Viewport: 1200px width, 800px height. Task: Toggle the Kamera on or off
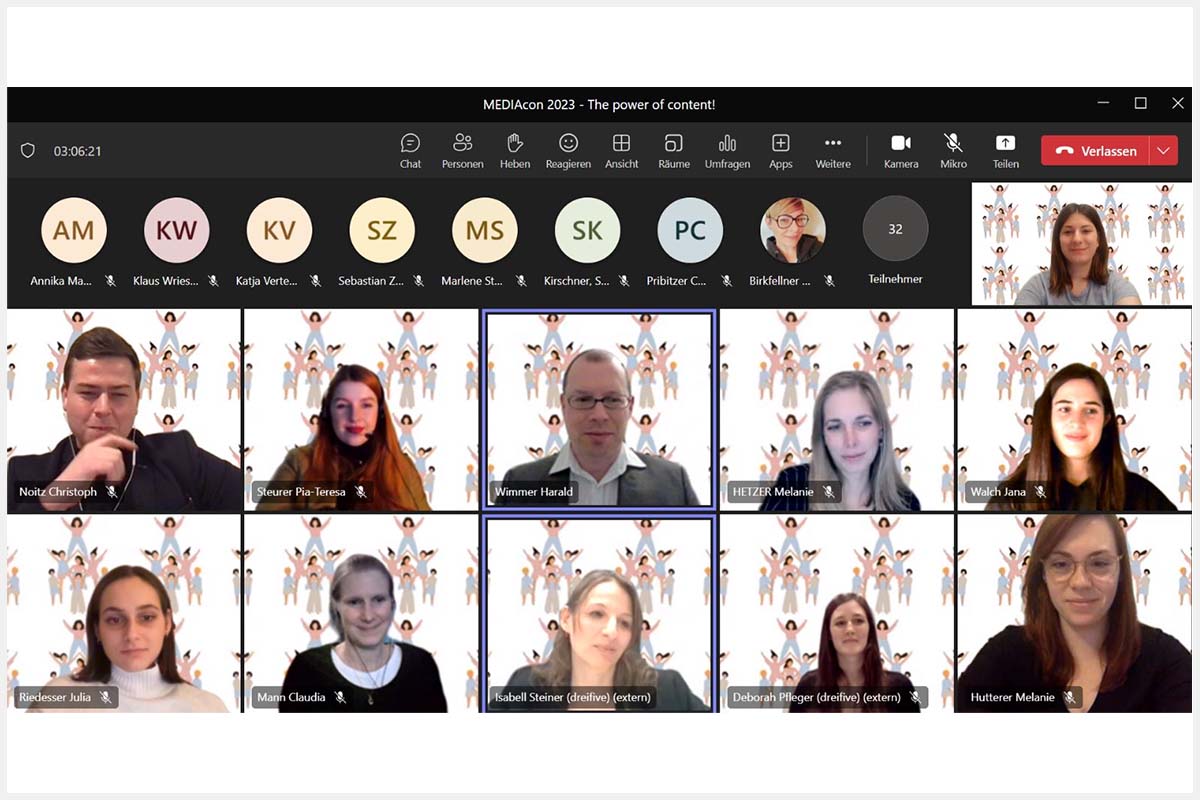(901, 150)
